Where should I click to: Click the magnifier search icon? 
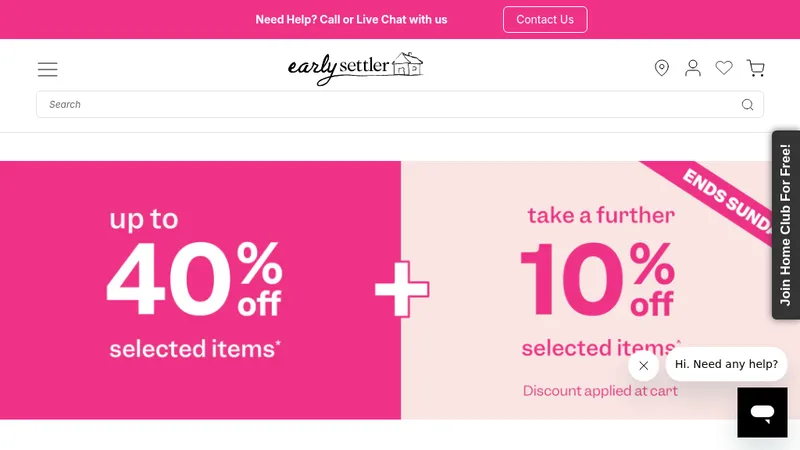(747, 105)
